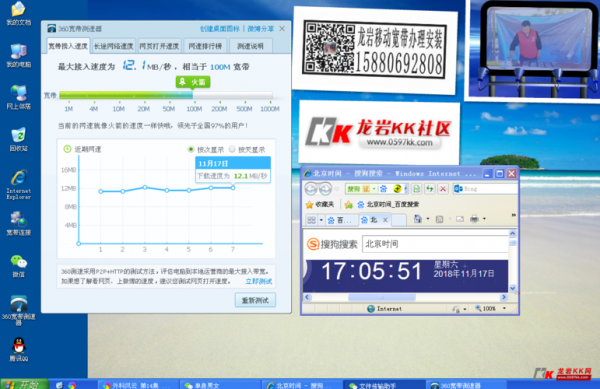This screenshot has width=600, height=389.
Task: Click the IE Back navigation button
Action: tap(311, 189)
